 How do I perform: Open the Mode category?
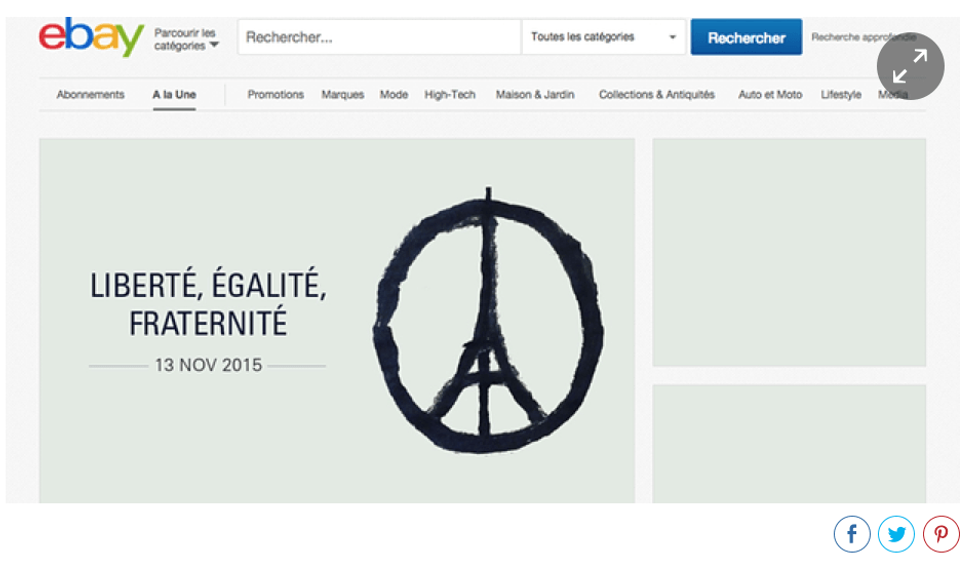(x=394, y=95)
